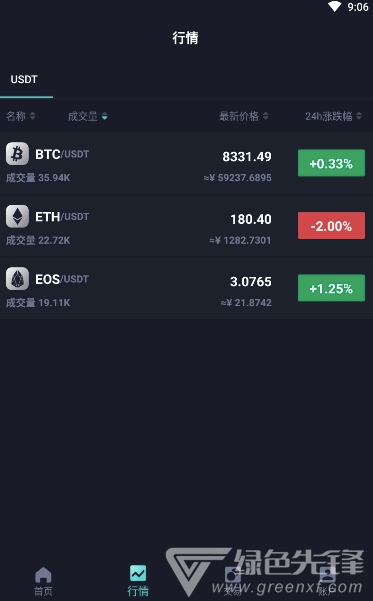373x601 pixels.
Task: Sort list by 名称 arrows
Action: point(33,116)
